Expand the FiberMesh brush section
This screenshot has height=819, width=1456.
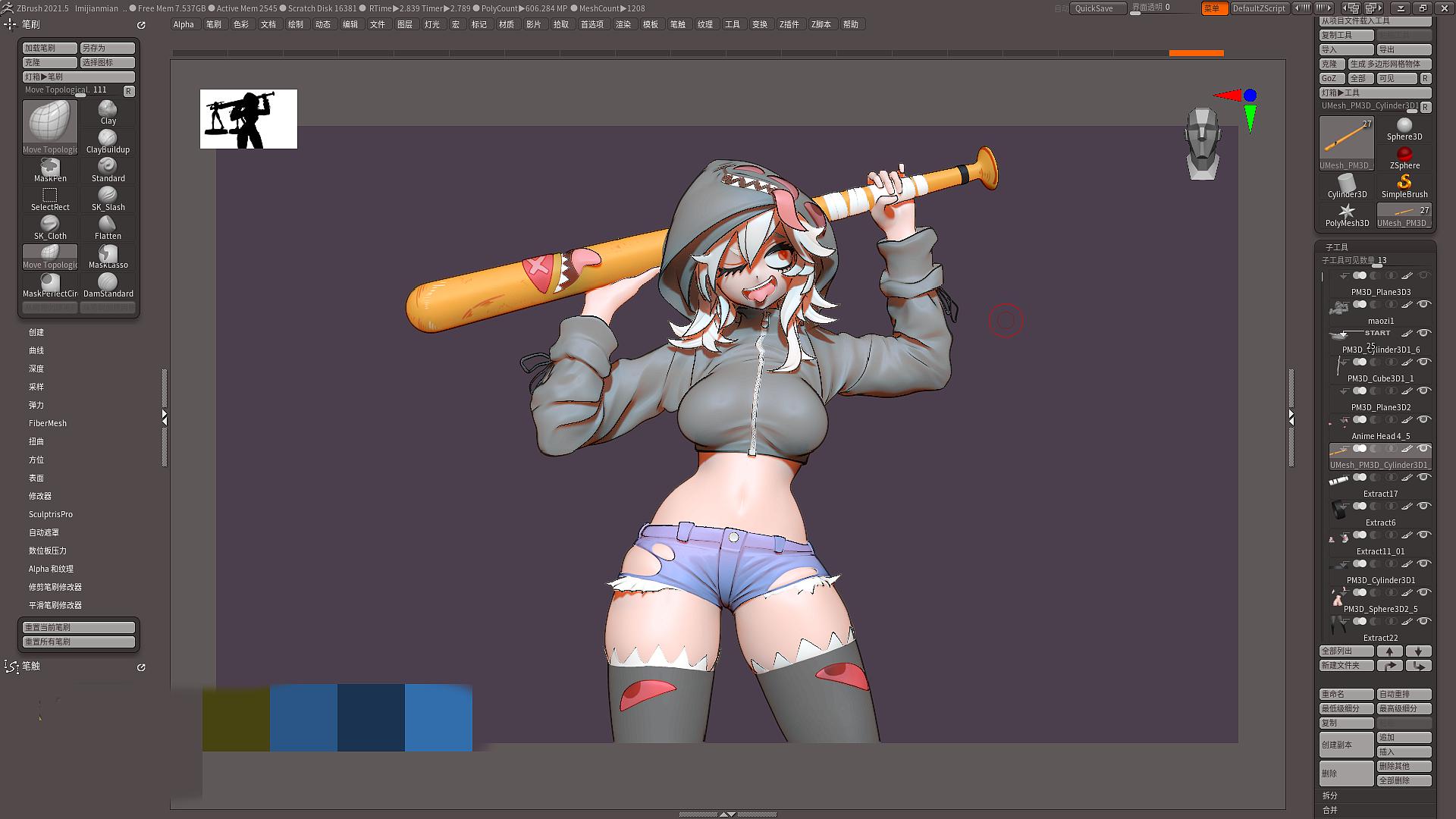pos(48,423)
